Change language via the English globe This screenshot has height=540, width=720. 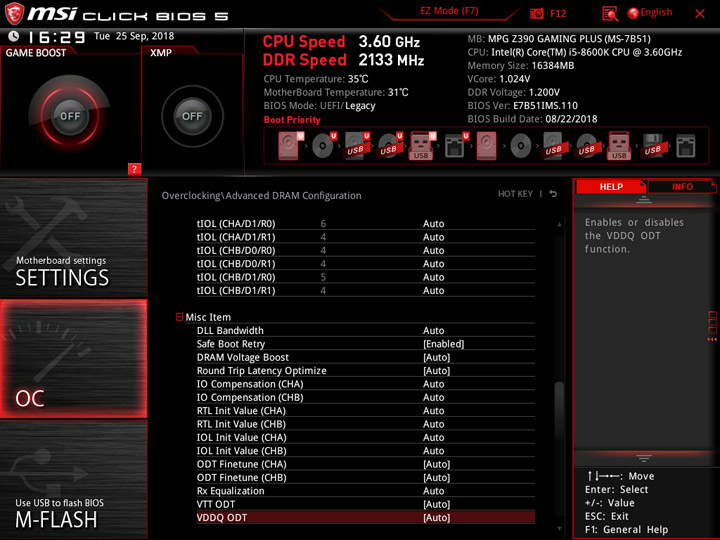[x=650, y=13]
